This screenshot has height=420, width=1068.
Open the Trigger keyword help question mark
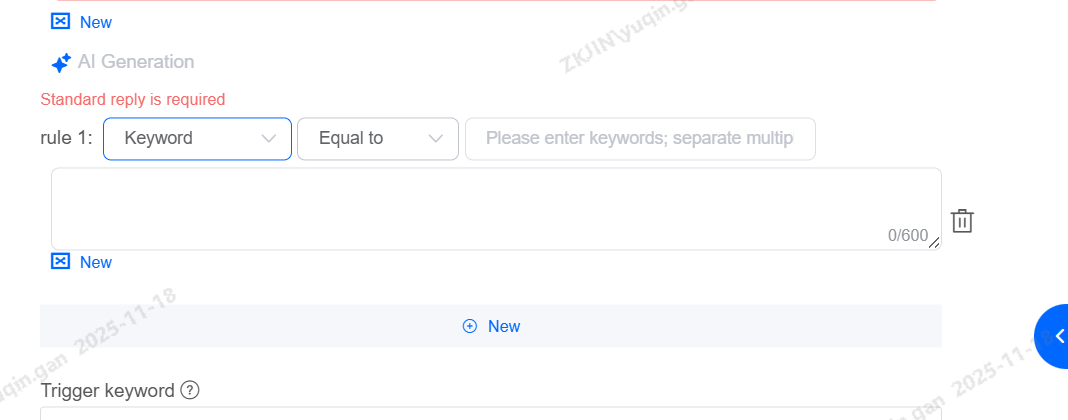click(x=190, y=390)
